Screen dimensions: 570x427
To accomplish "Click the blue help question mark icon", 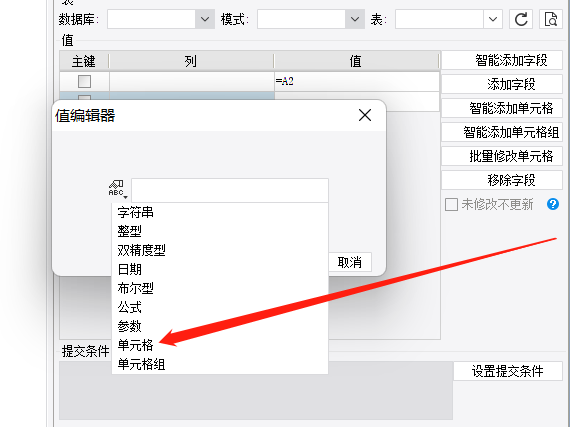I will (553, 204).
